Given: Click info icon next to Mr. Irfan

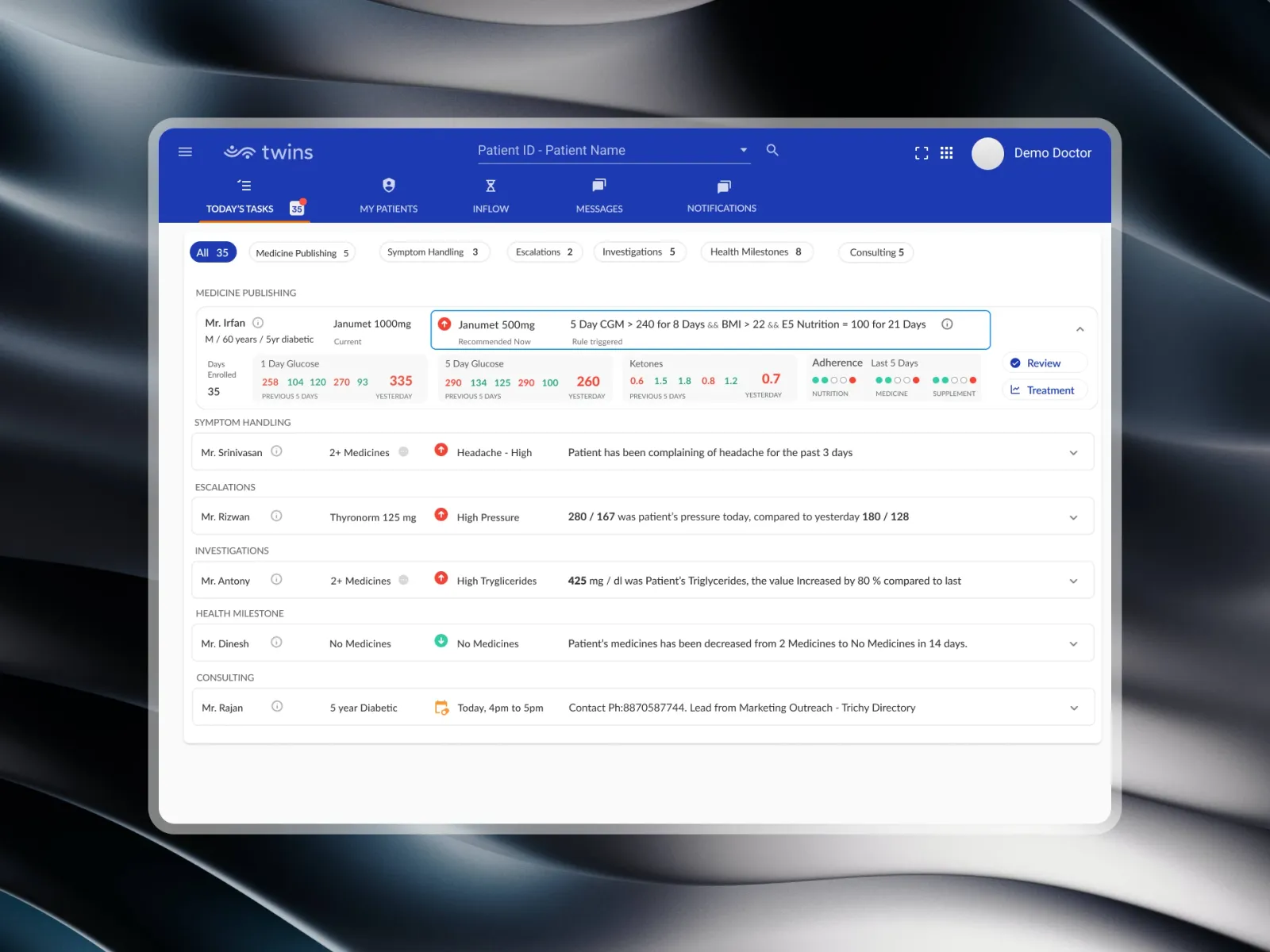Looking at the screenshot, I should 258,323.
